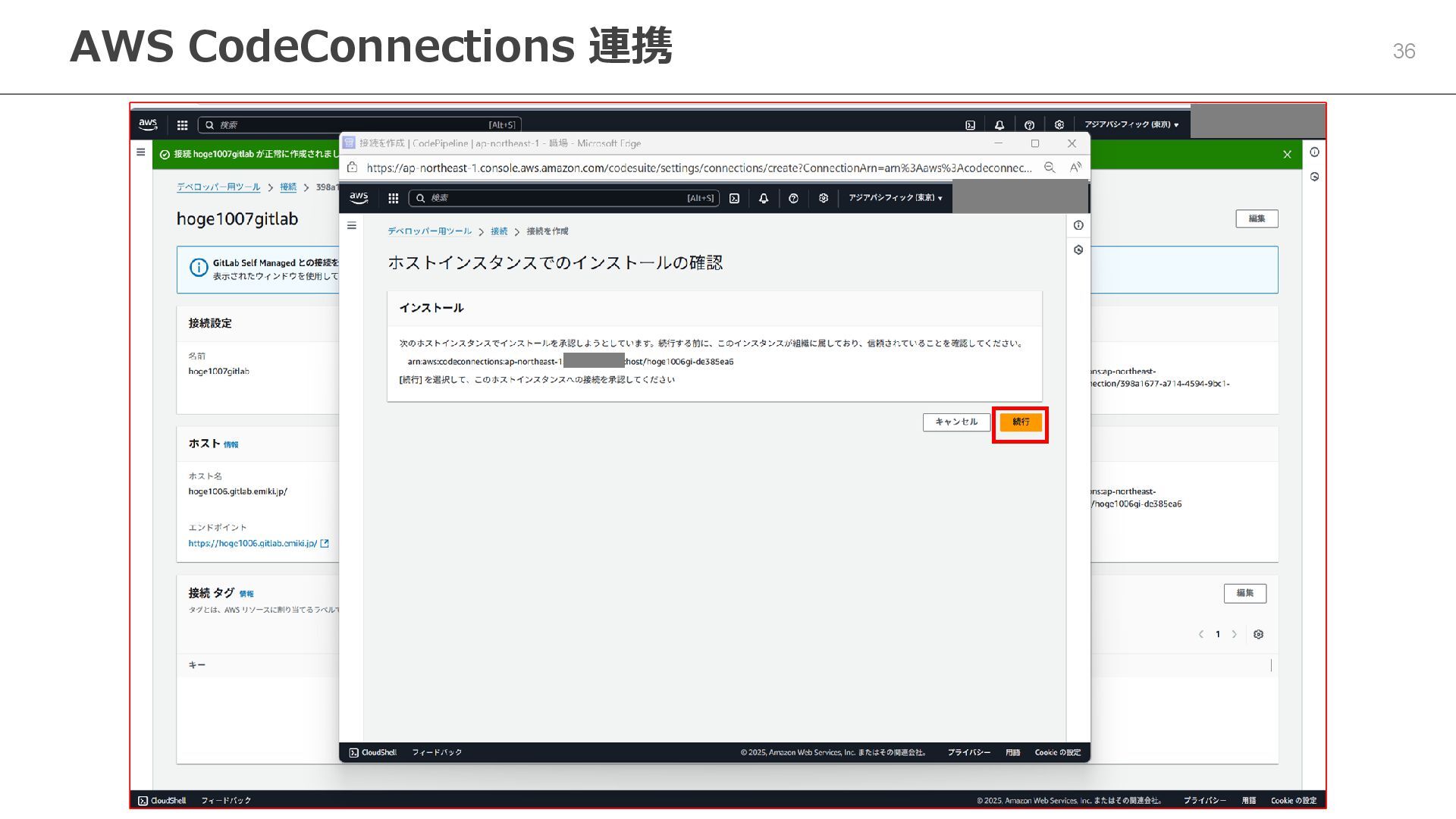Open AWS services grid in popup window
This screenshot has height=819, width=1456.
click(393, 198)
